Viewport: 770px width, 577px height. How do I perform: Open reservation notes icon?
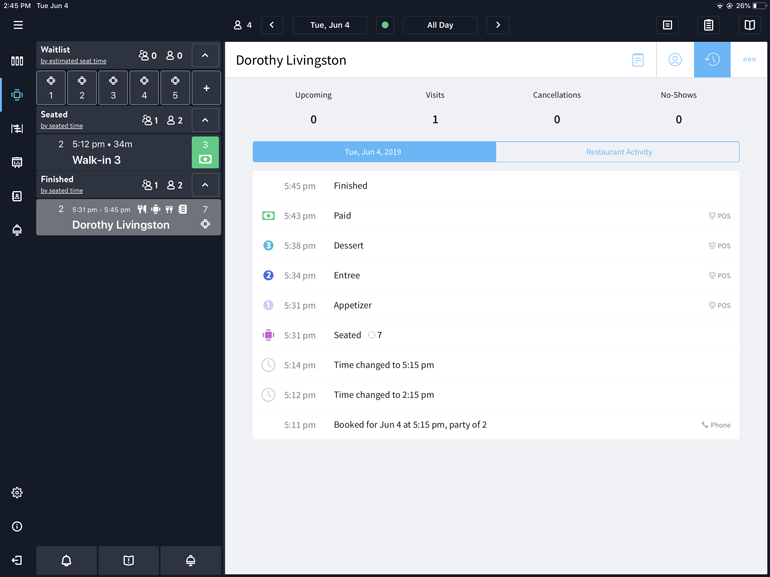pos(637,60)
